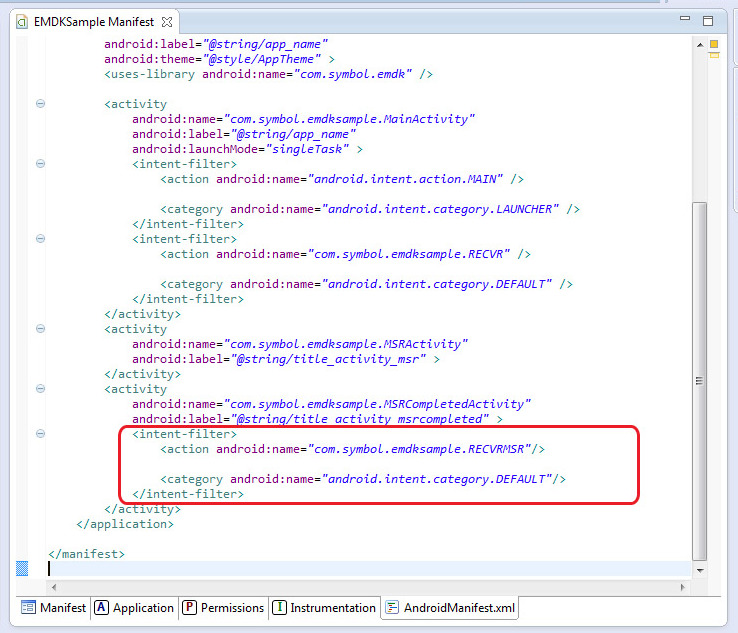Collapse the MainActivity activity block
Screen dimensions: 738x633
[x=40, y=104]
